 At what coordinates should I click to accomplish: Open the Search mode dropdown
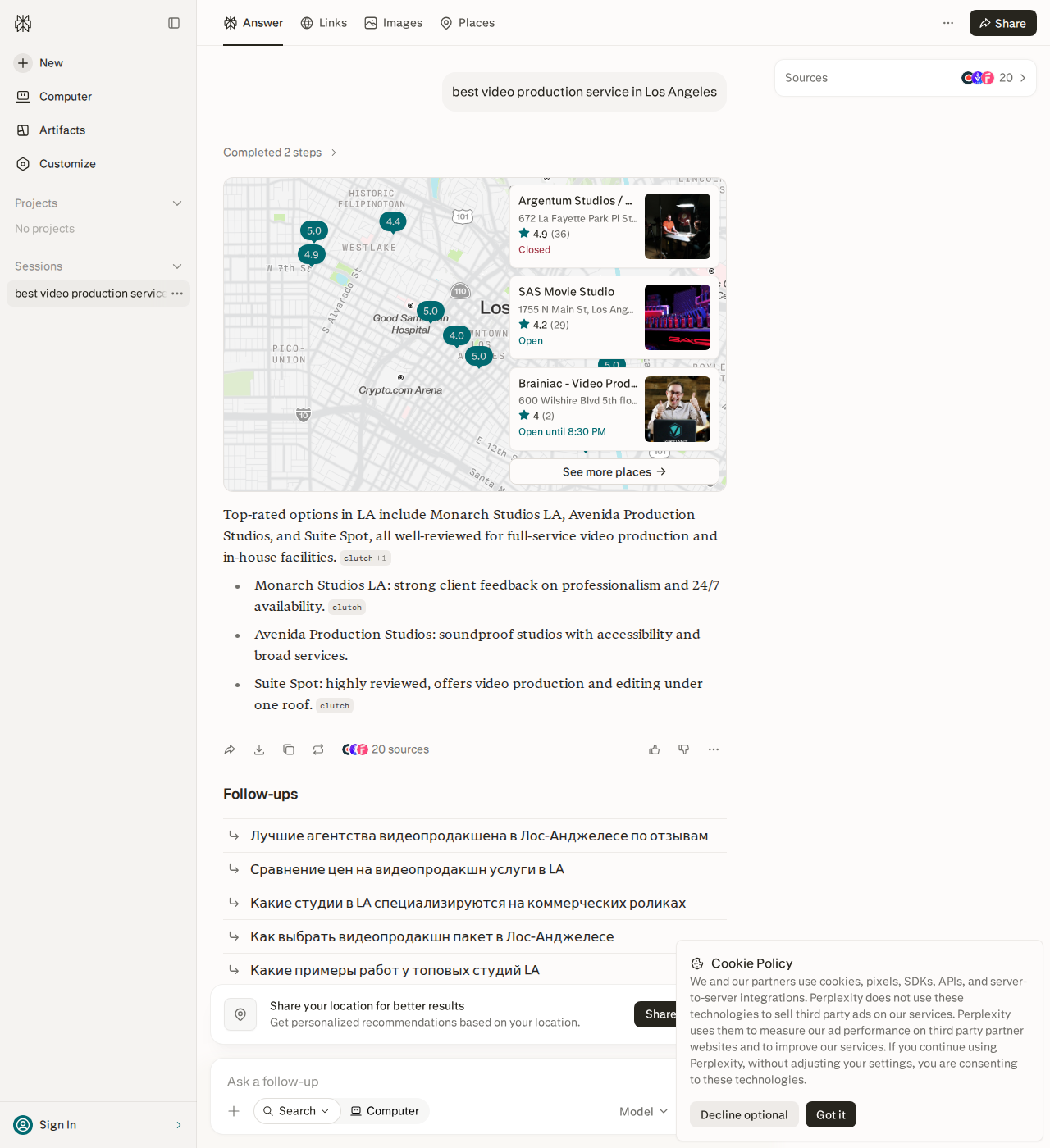tap(297, 1111)
